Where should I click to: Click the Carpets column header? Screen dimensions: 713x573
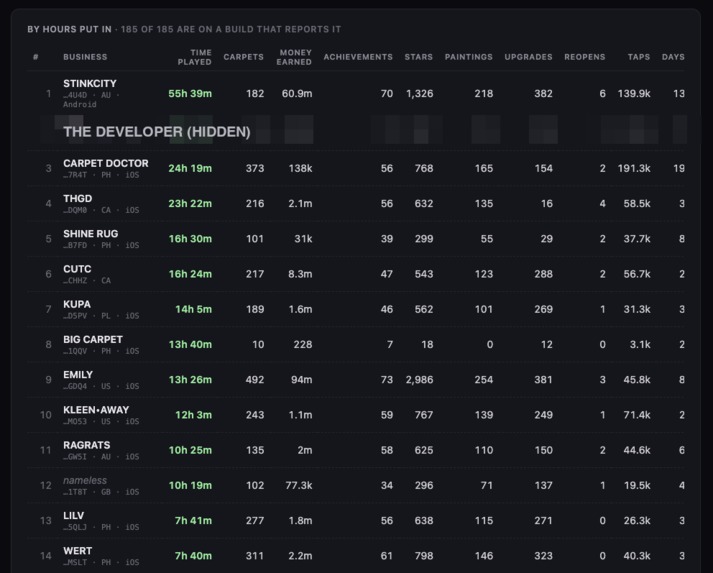point(243,57)
